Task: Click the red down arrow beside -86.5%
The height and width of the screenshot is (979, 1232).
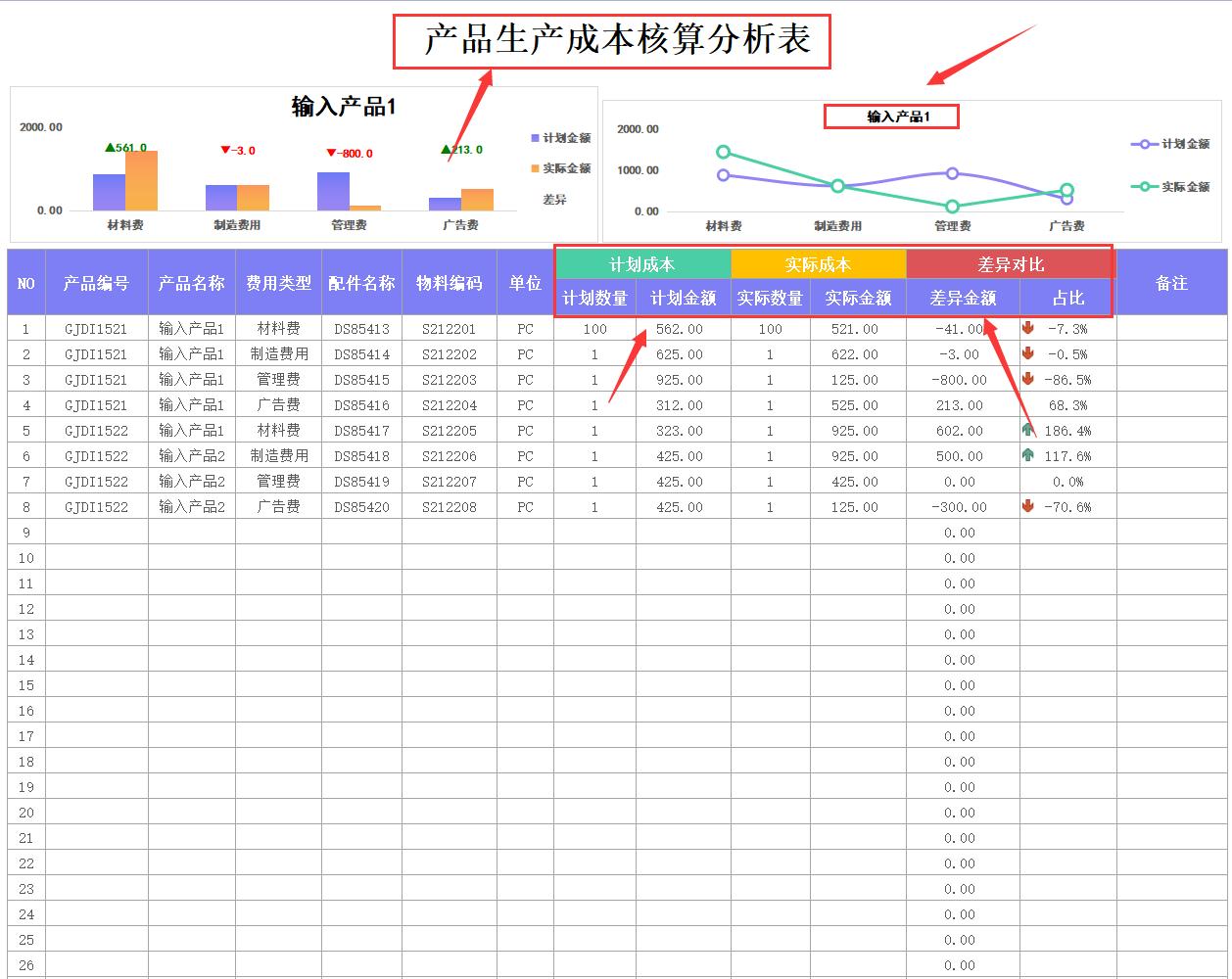Action: pyautogui.click(x=1027, y=380)
